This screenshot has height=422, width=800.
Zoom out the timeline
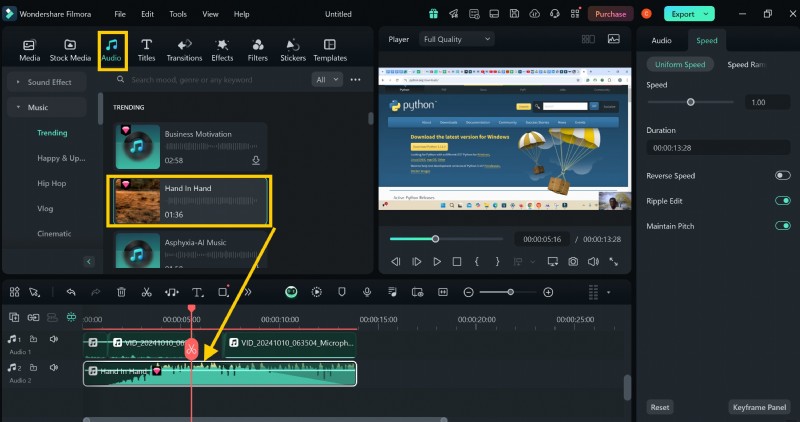click(x=468, y=292)
